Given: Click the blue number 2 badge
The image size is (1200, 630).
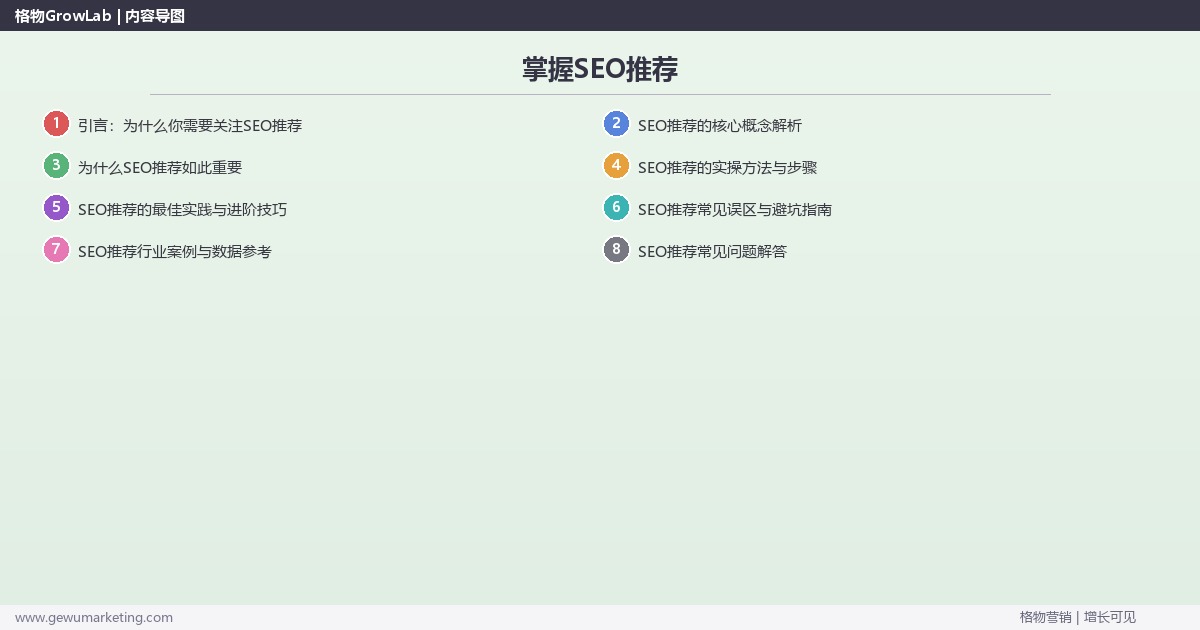Looking at the screenshot, I should 616,124.
